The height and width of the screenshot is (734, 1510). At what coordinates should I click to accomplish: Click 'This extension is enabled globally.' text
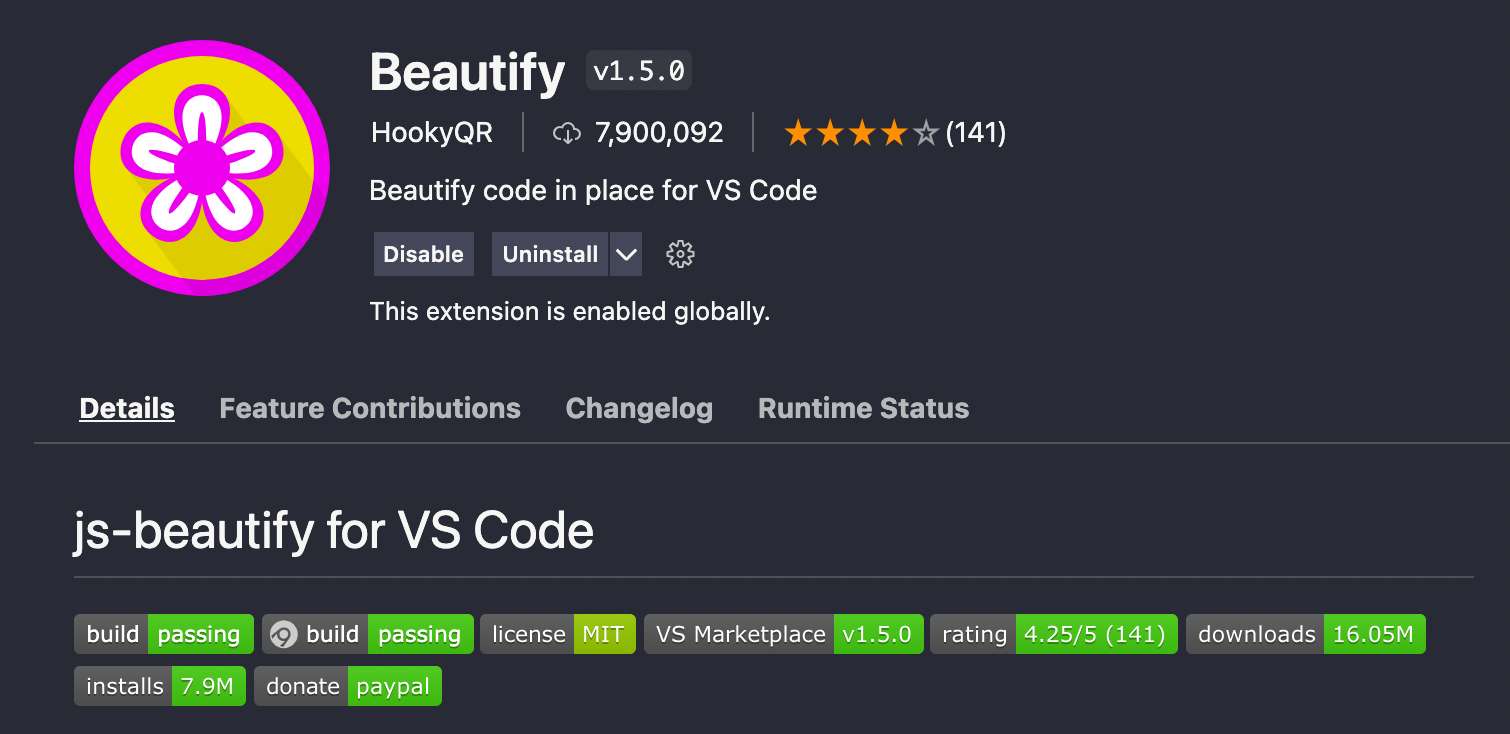570,311
